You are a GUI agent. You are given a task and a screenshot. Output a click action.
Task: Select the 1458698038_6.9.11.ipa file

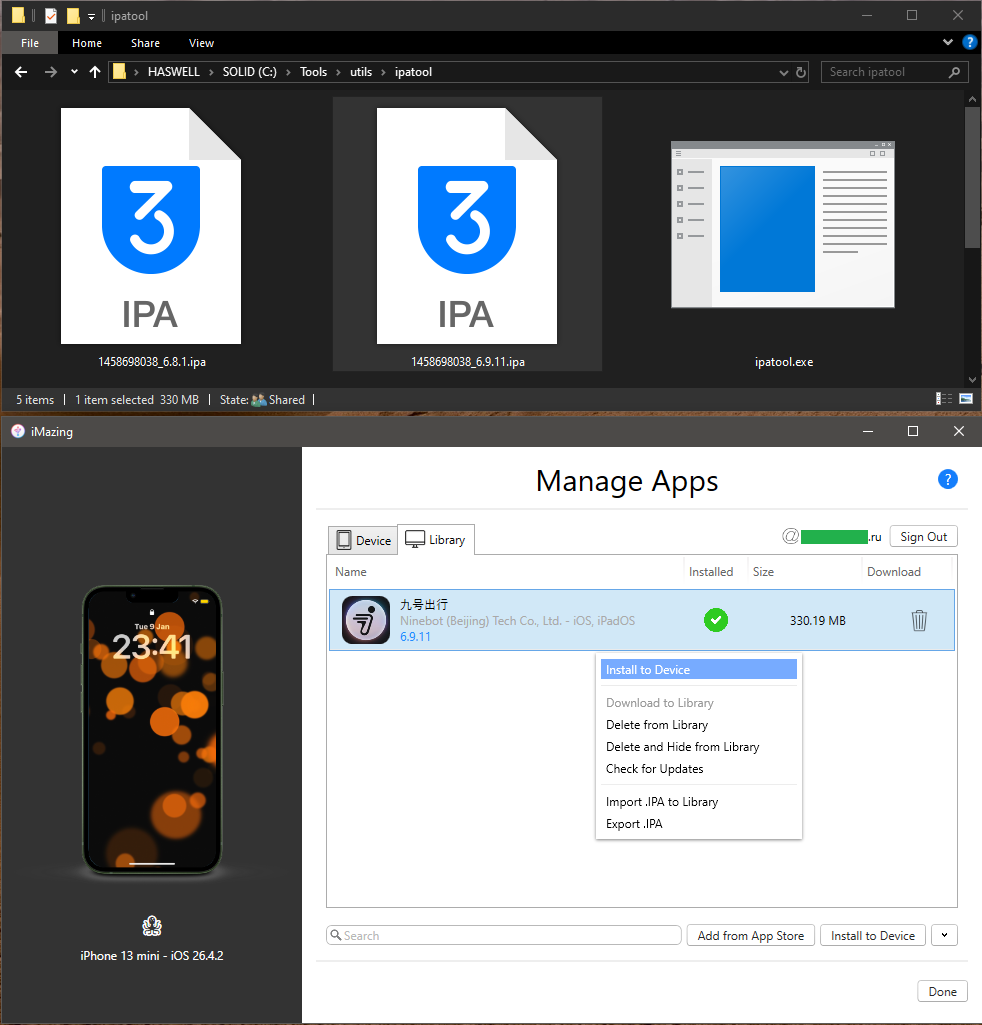(x=467, y=234)
